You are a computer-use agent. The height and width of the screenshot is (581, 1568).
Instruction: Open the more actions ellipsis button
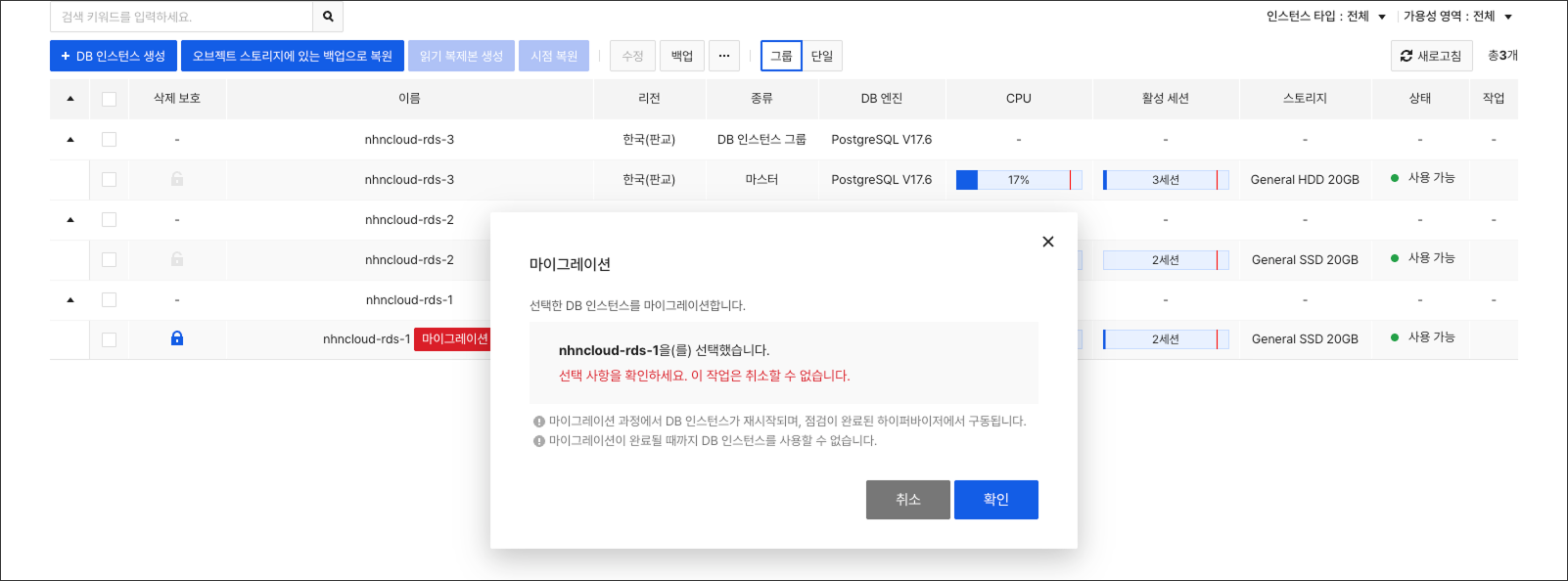pyautogui.click(x=724, y=56)
